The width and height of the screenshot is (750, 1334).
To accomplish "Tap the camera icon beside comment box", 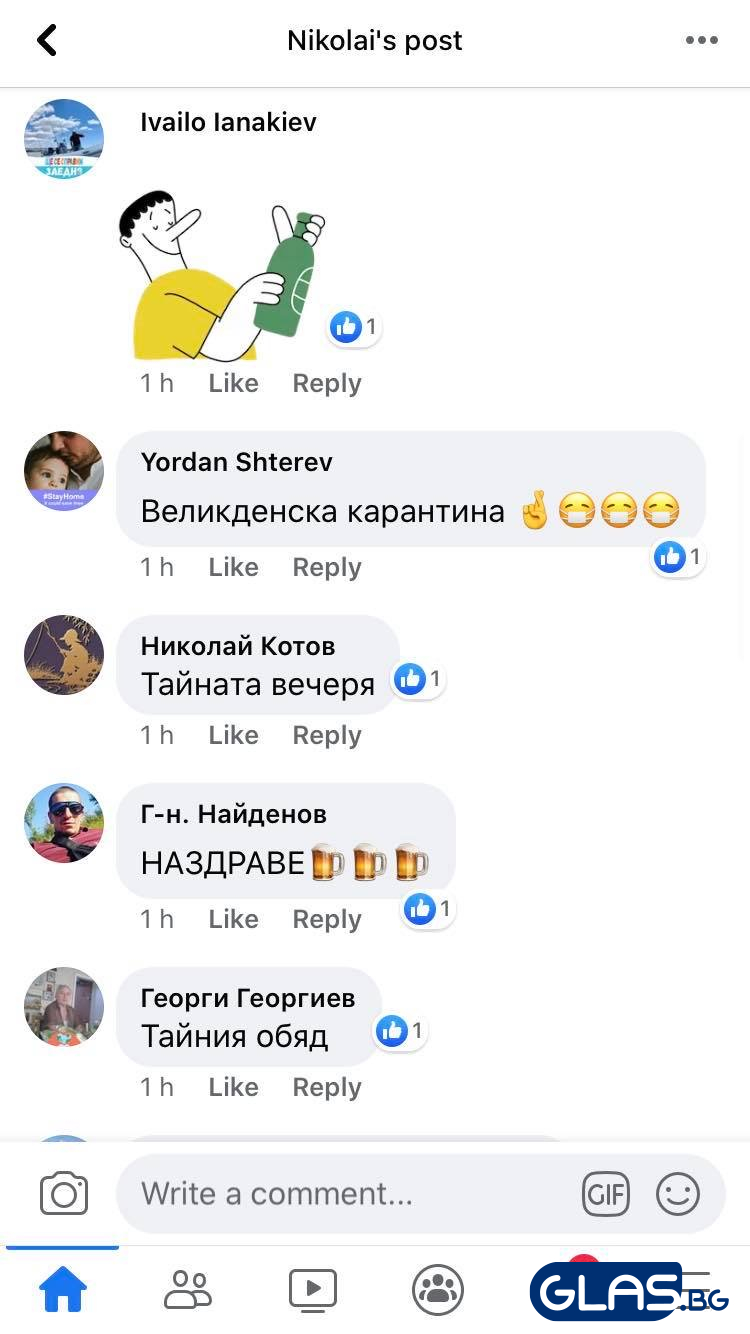I will [64, 1193].
